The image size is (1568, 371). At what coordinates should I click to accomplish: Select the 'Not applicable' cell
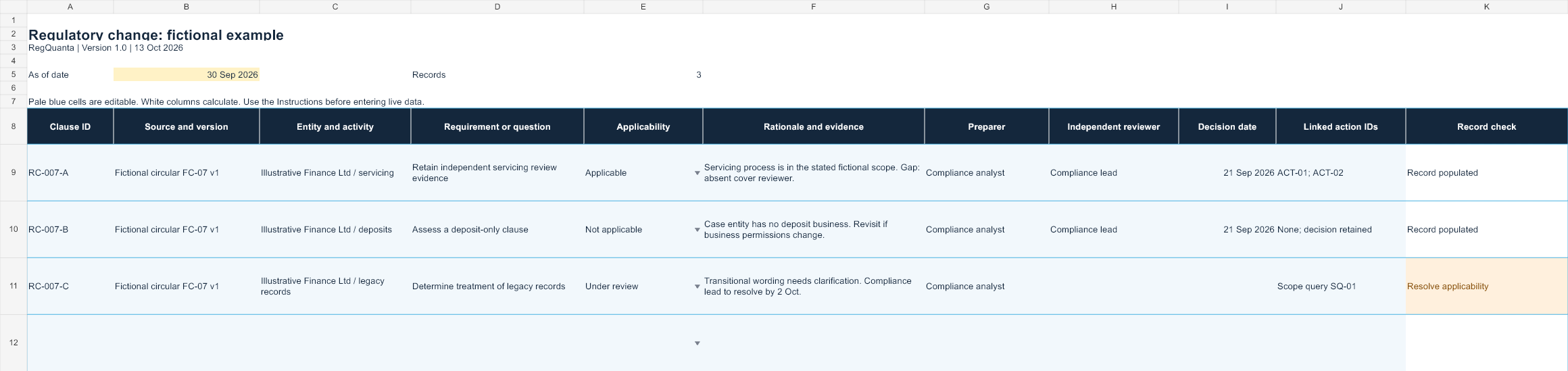(643, 229)
